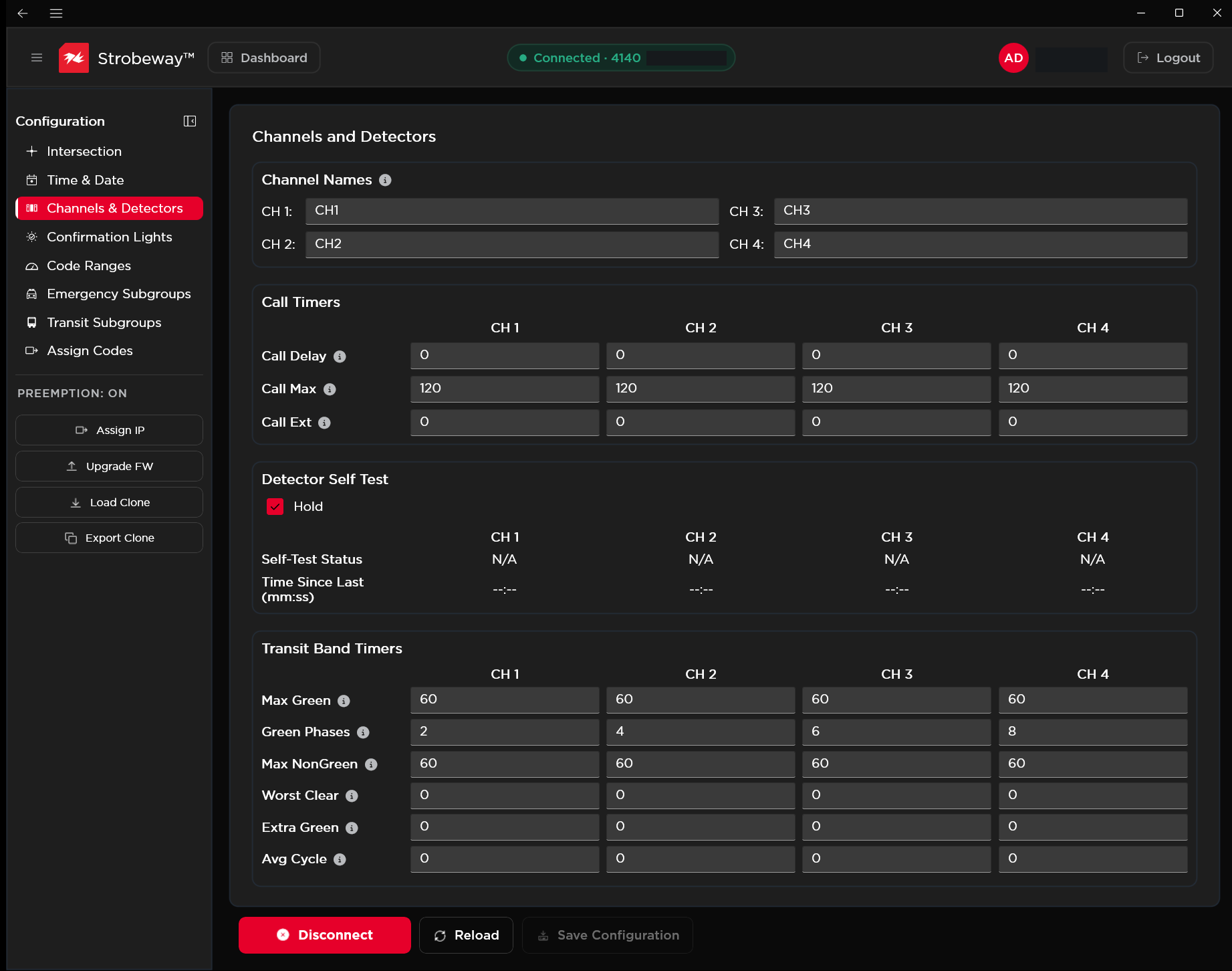Focus Max Green field for CH 4
Viewport: 1232px width, 971px height.
[x=1093, y=699]
